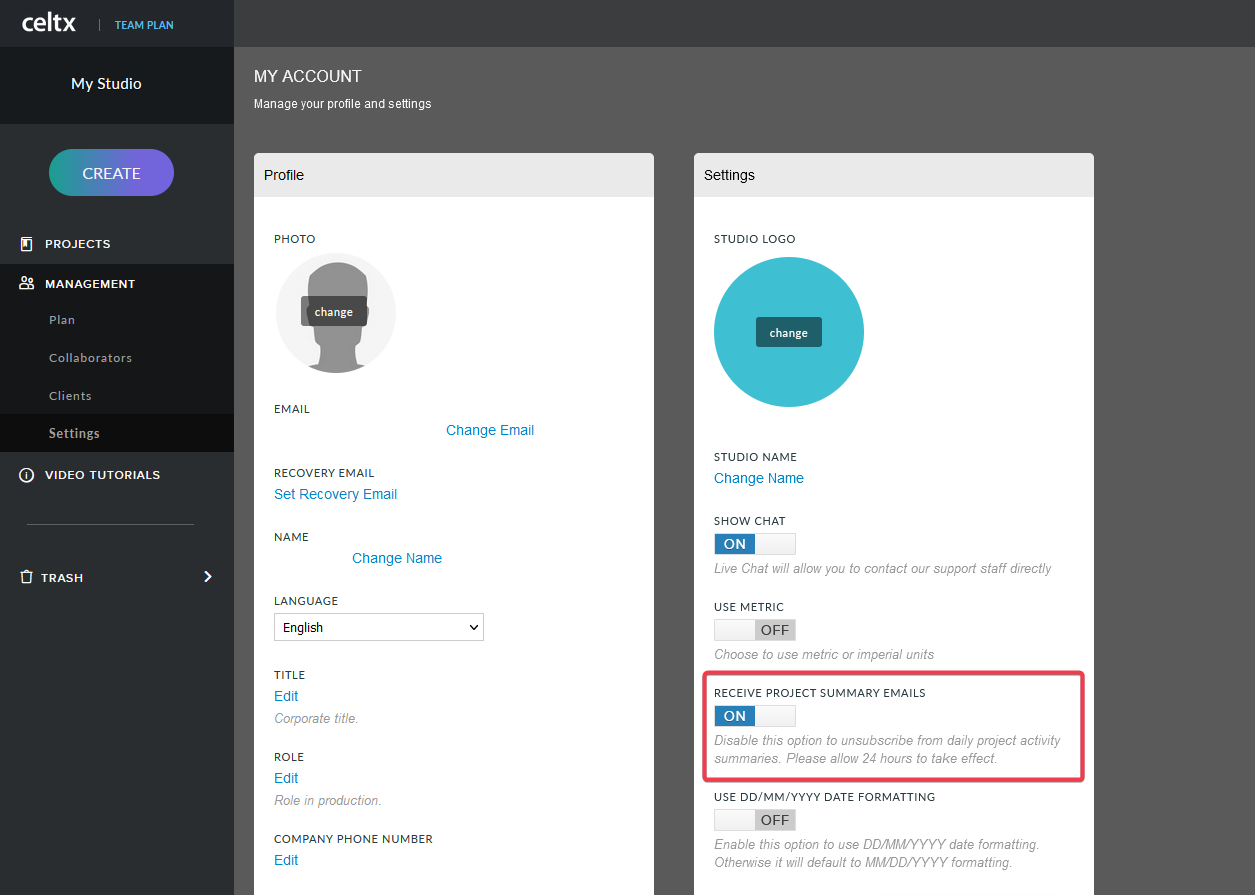
Task: Click the Live Chat description text
Action: [883, 568]
